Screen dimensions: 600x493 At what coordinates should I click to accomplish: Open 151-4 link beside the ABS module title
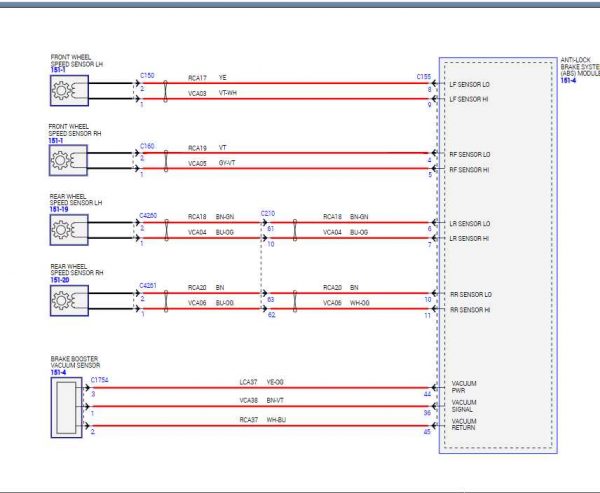(x=568, y=80)
